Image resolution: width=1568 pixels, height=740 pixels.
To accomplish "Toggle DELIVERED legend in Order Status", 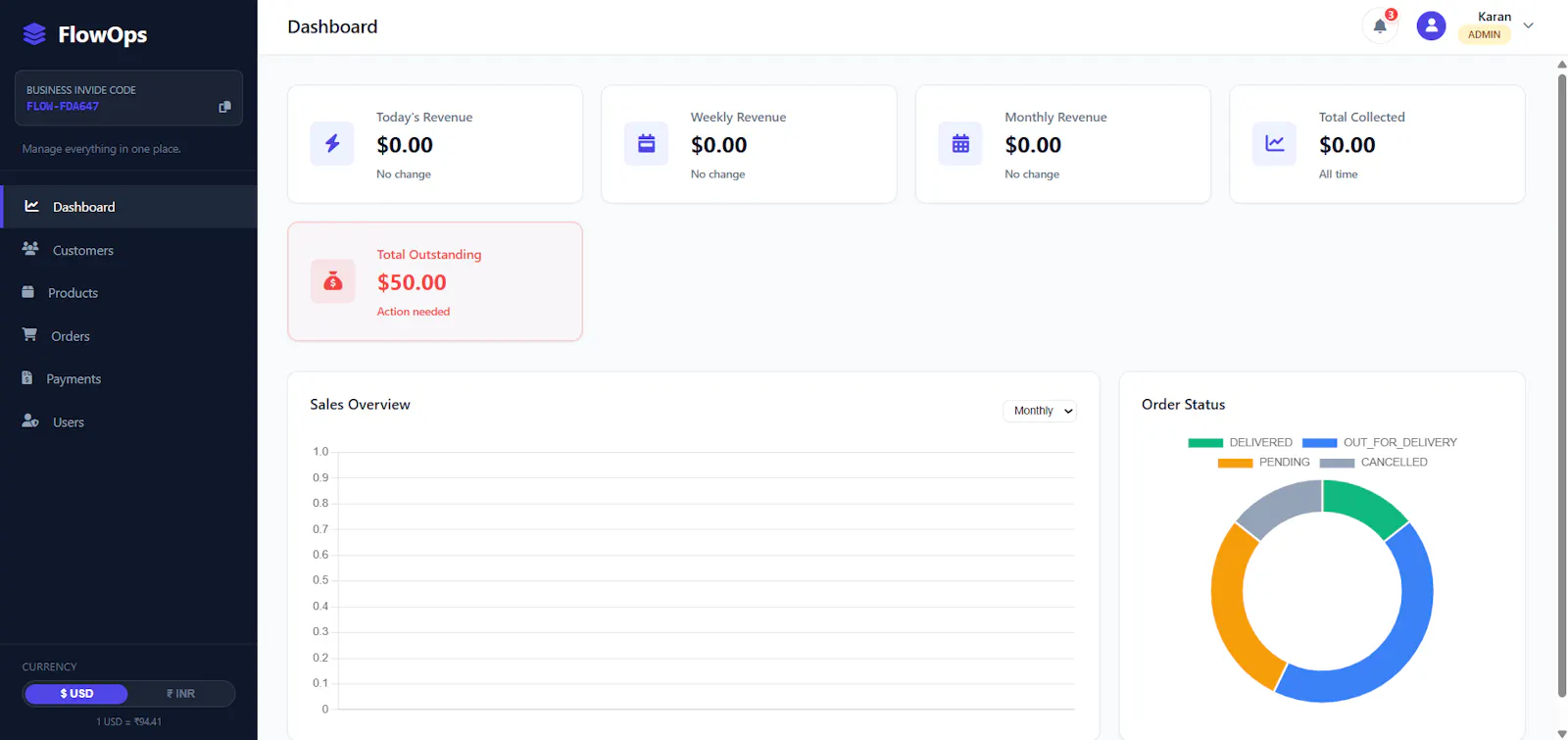I will point(1240,442).
